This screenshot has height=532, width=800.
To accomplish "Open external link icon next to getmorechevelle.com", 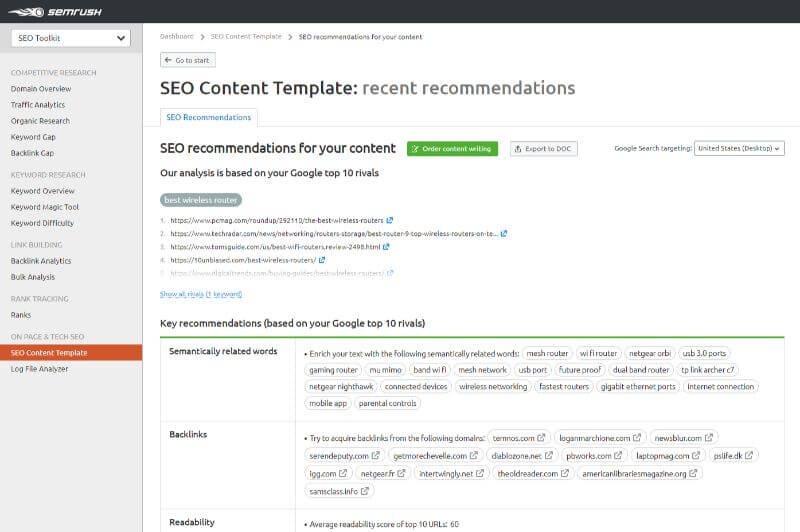I will pyautogui.click(x=474, y=455).
